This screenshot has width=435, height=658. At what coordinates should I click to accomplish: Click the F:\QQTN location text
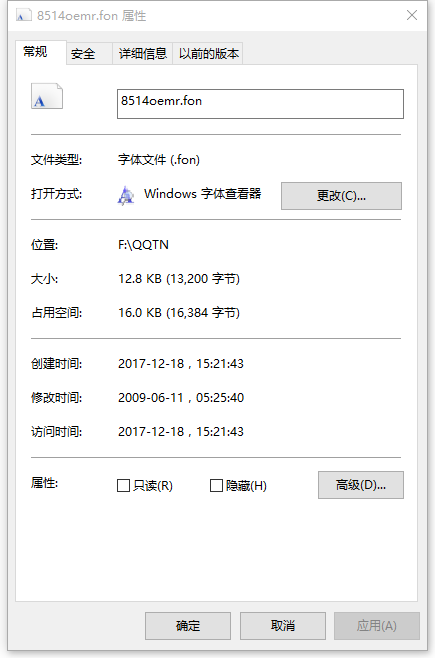[143, 245]
